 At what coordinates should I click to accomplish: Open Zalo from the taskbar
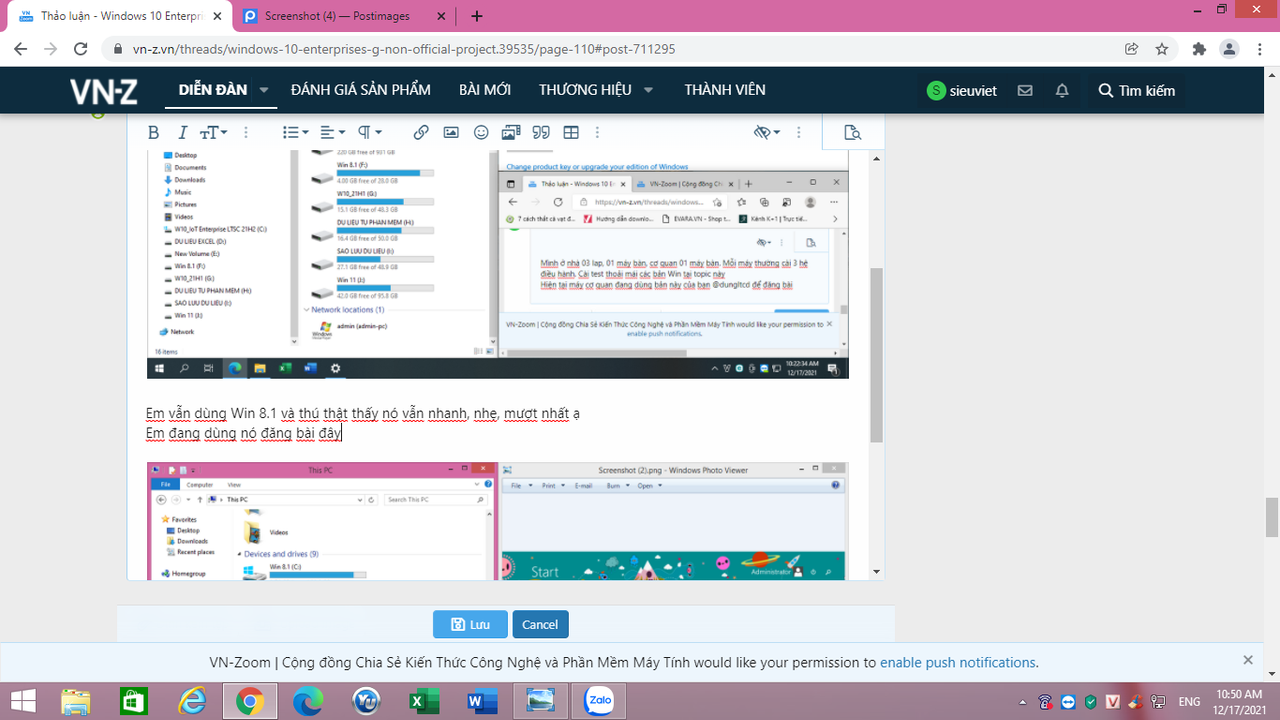pyautogui.click(x=598, y=701)
